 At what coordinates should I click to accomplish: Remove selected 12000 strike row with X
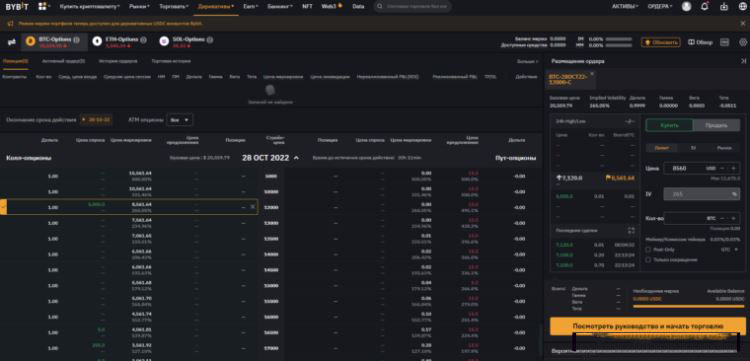point(253,207)
